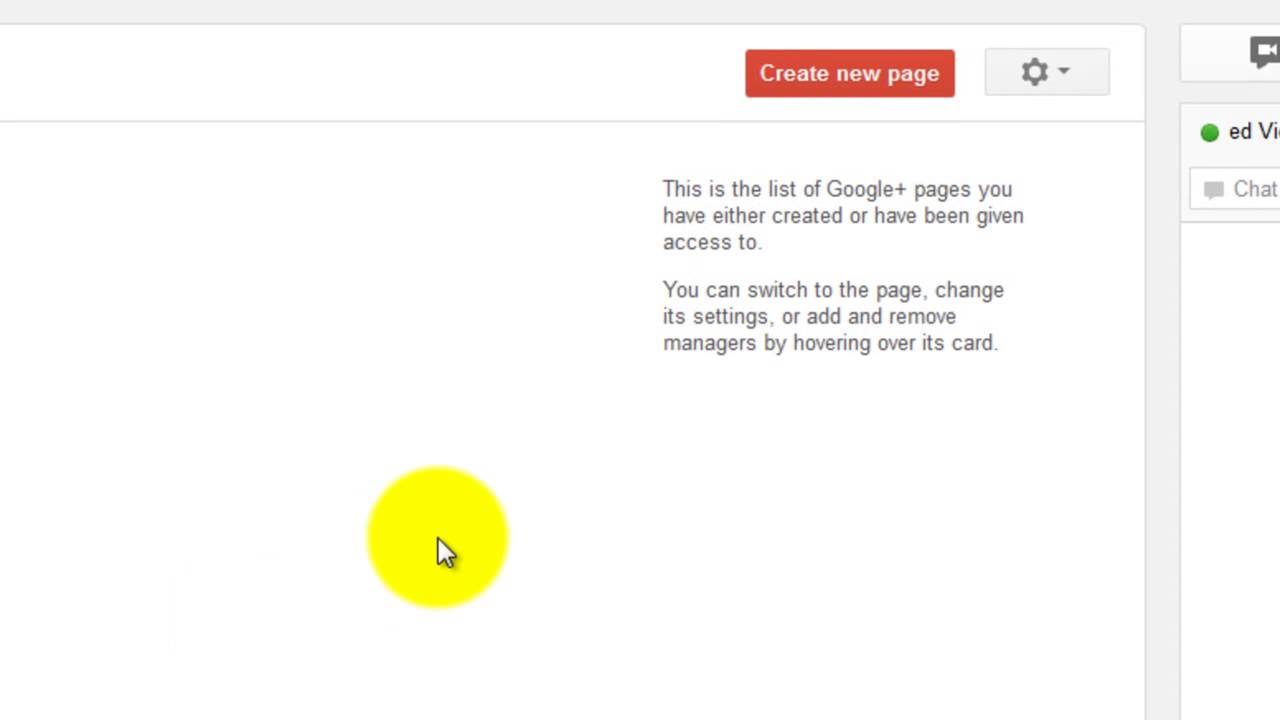Click the green online status dot
This screenshot has height=720, width=1280.
(x=1210, y=132)
